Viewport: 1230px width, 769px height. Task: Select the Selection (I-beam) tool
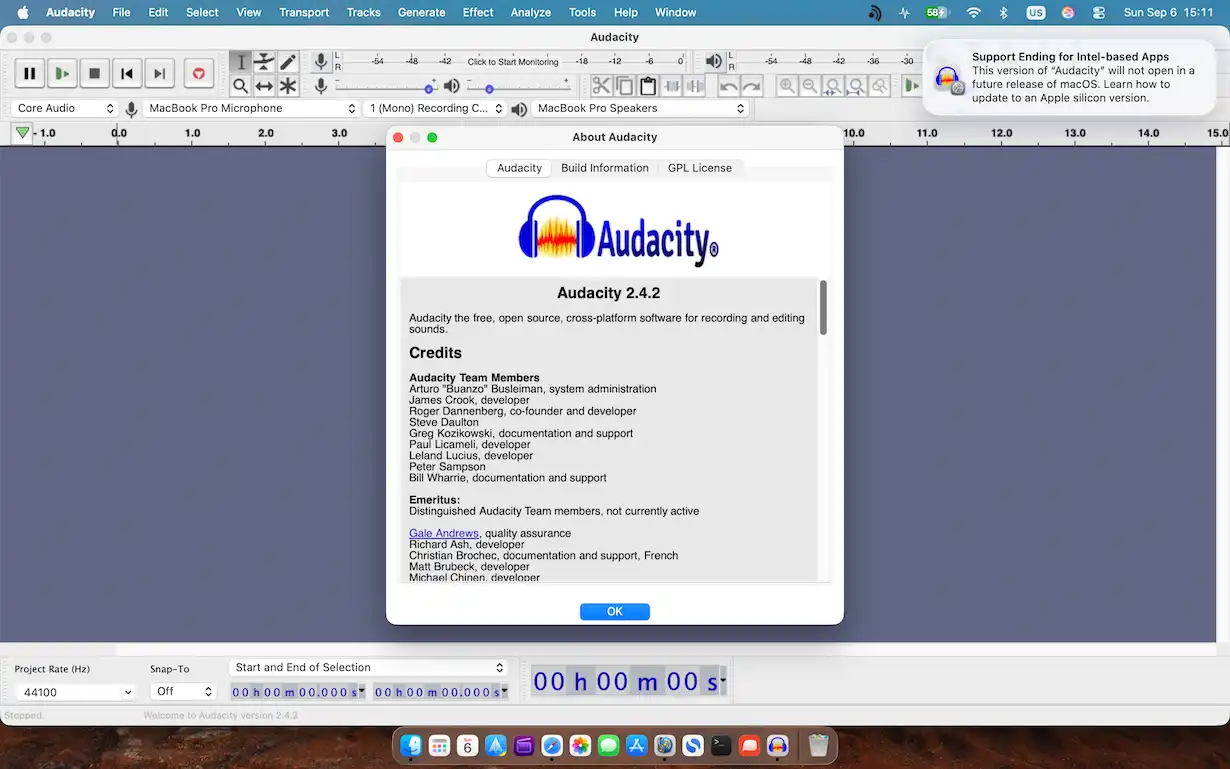pyautogui.click(x=241, y=62)
